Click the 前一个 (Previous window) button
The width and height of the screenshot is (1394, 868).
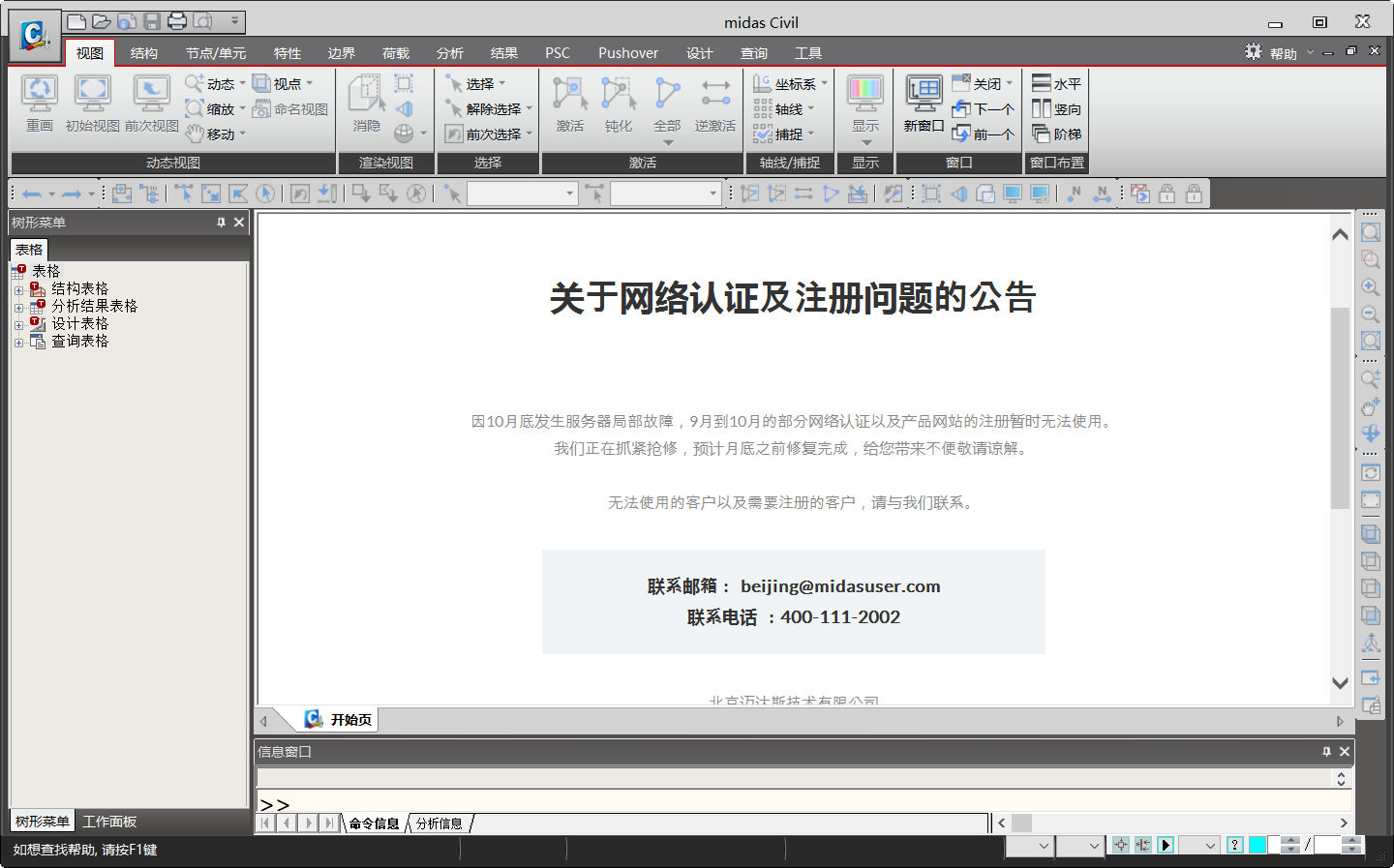[984, 135]
